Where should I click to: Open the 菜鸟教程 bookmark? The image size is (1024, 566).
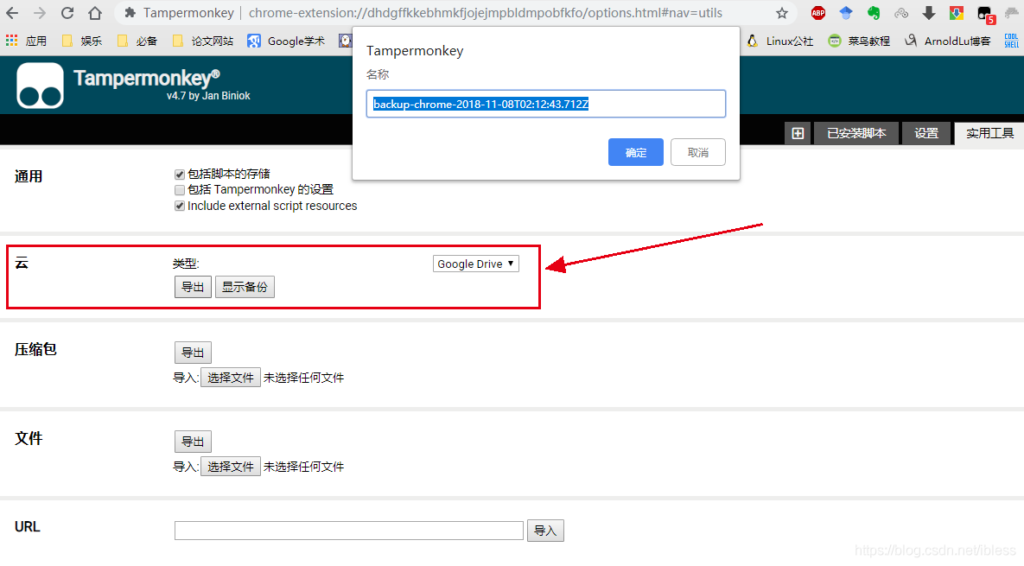tap(859, 41)
